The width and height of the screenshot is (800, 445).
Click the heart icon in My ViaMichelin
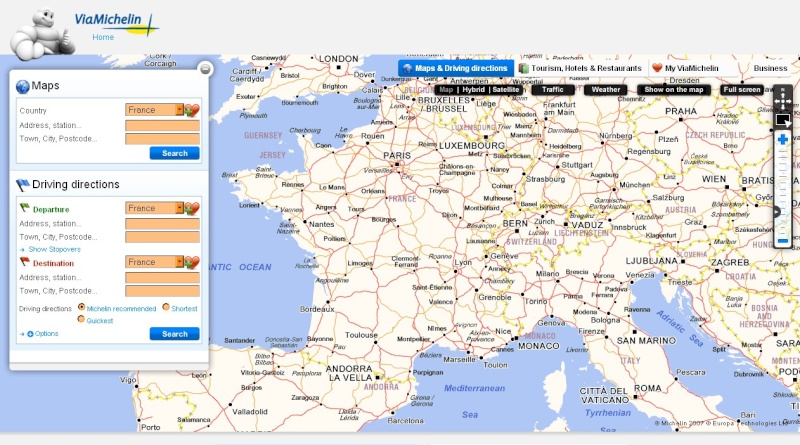pyautogui.click(x=657, y=68)
